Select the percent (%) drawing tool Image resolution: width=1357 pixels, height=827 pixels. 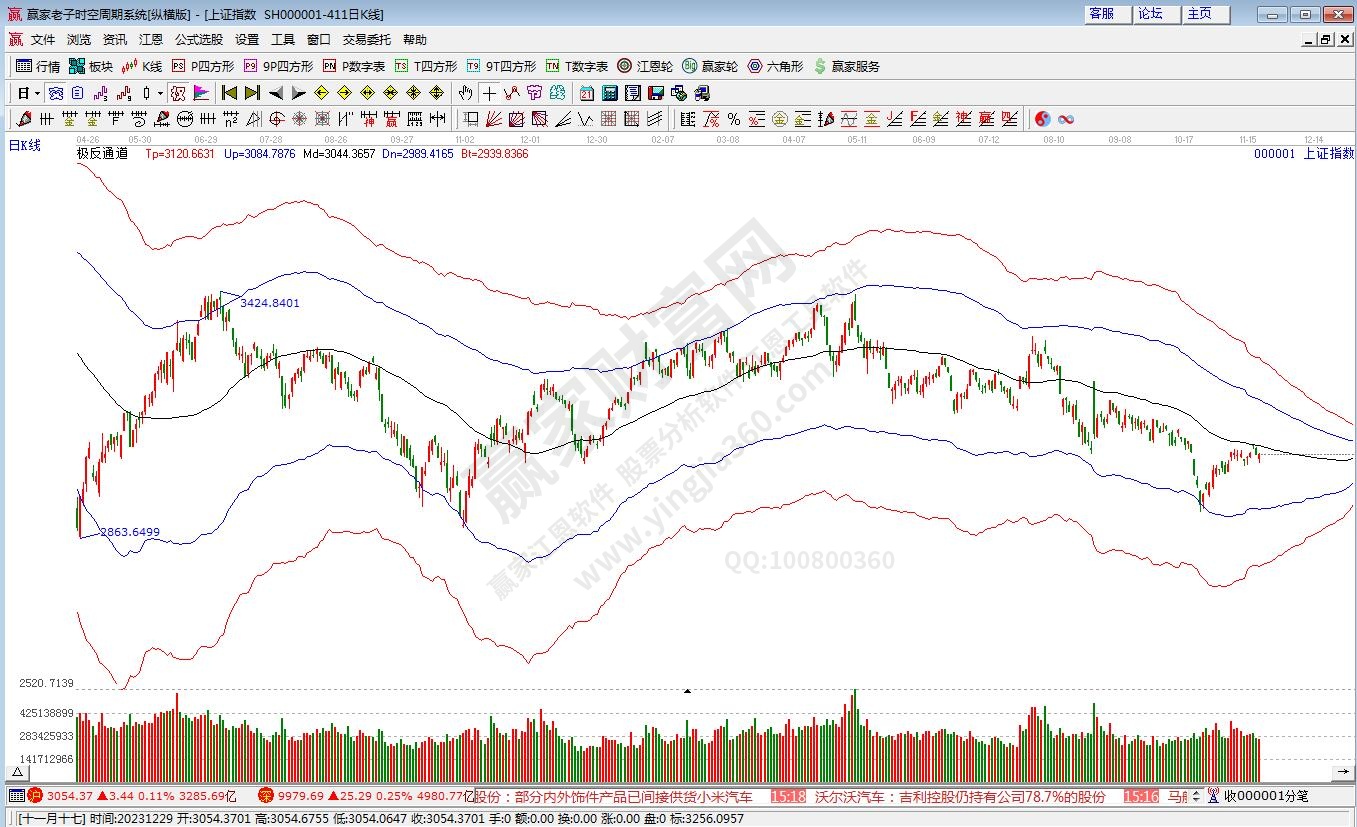(x=733, y=119)
